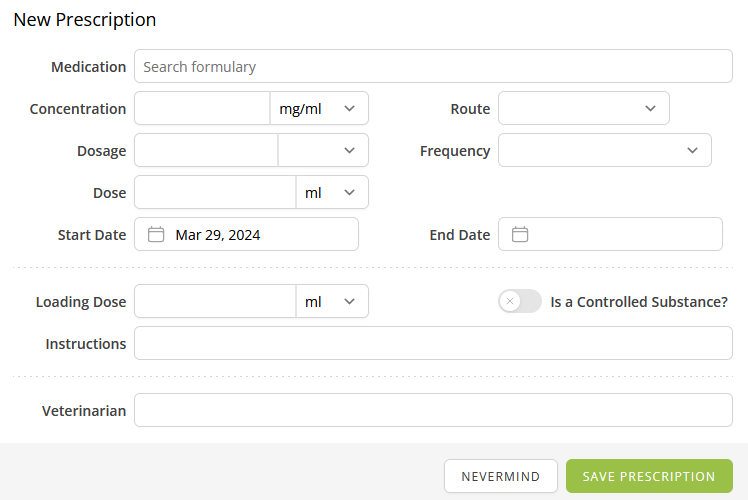Click the Loading Dose amount input
The height and width of the screenshot is (500, 748).
point(215,301)
